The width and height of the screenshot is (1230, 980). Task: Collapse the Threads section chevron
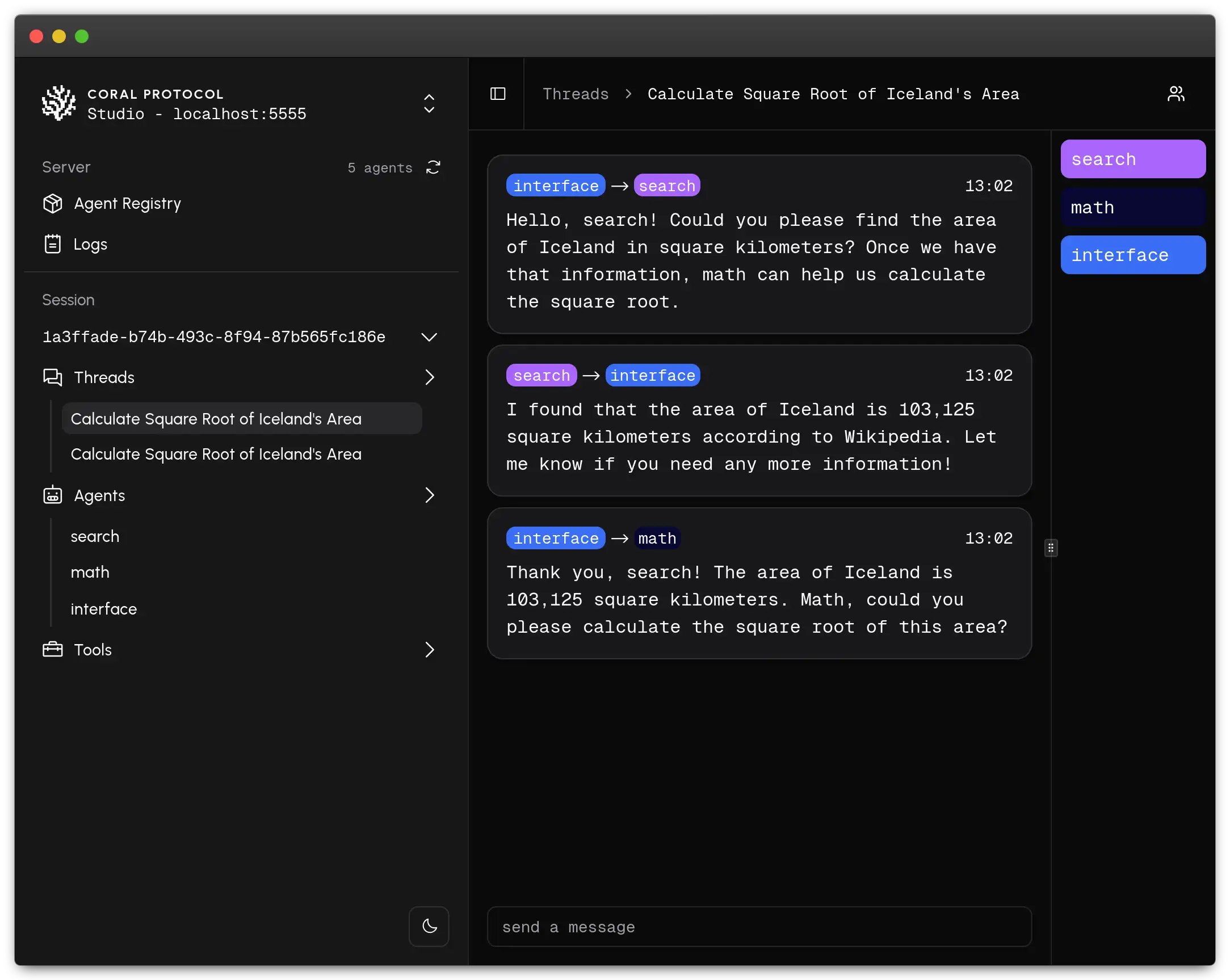[x=429, y=377]
